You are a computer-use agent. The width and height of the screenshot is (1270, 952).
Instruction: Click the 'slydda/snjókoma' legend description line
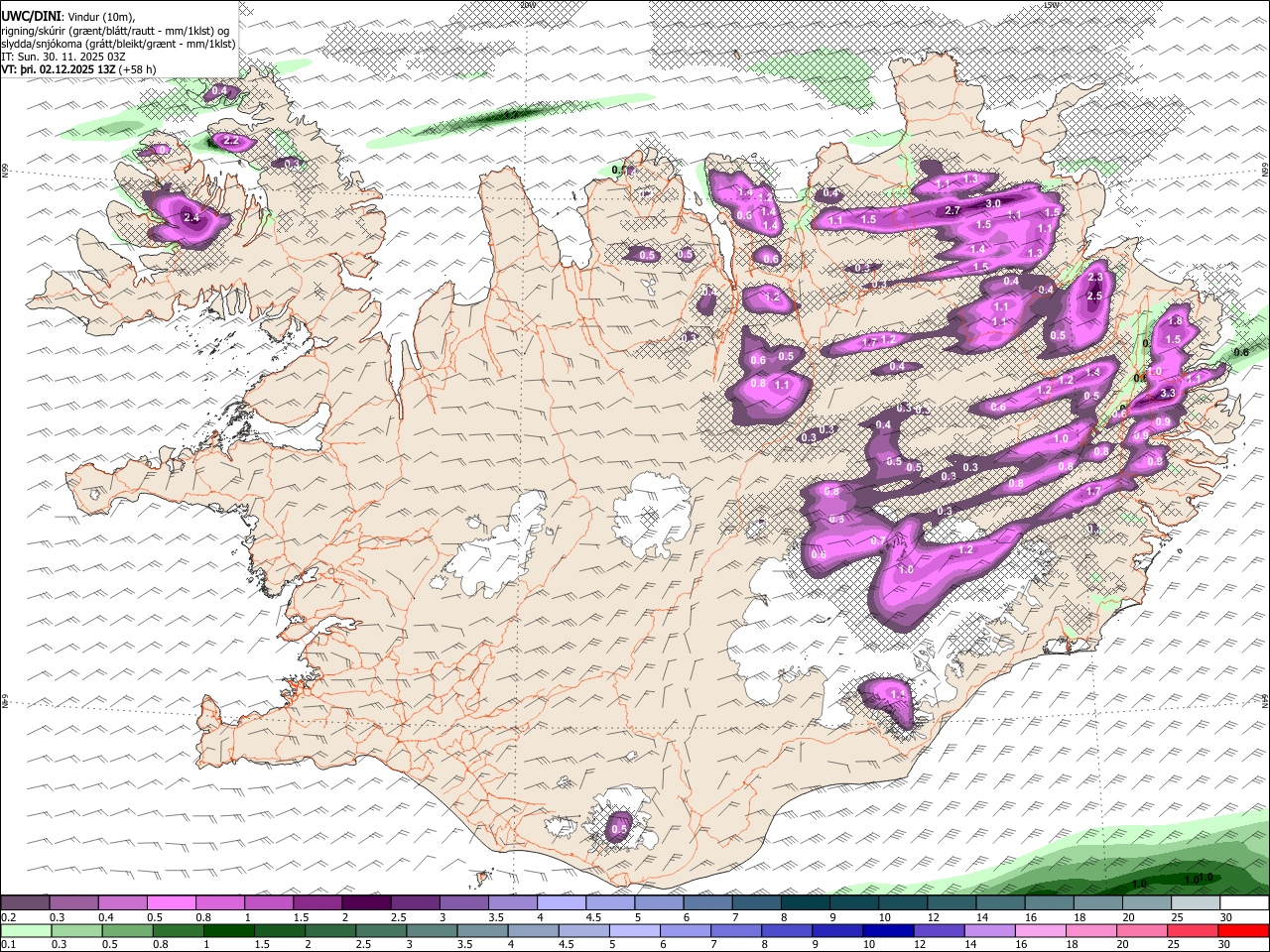(118, 44)
